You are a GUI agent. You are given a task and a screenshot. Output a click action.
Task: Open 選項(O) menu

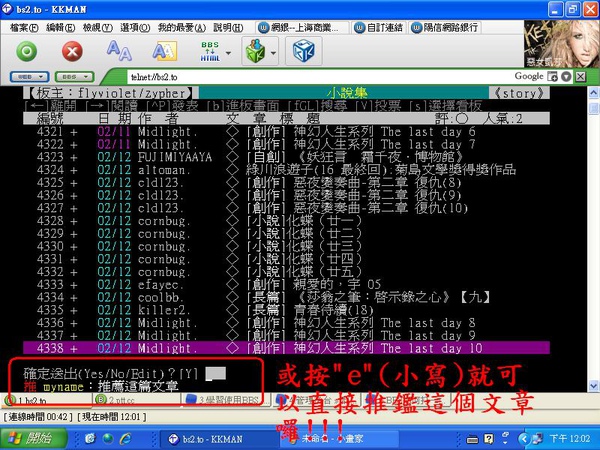pyautogui.click(x=135, y=28)
